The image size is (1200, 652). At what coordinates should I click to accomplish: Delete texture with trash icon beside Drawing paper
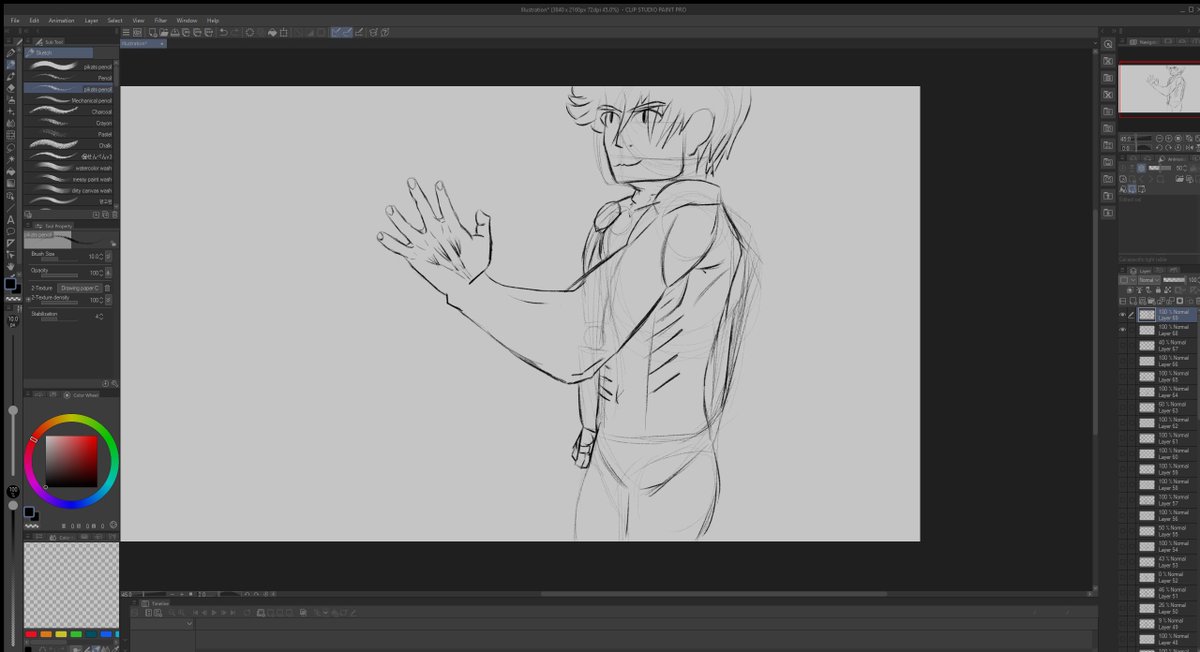108,288
